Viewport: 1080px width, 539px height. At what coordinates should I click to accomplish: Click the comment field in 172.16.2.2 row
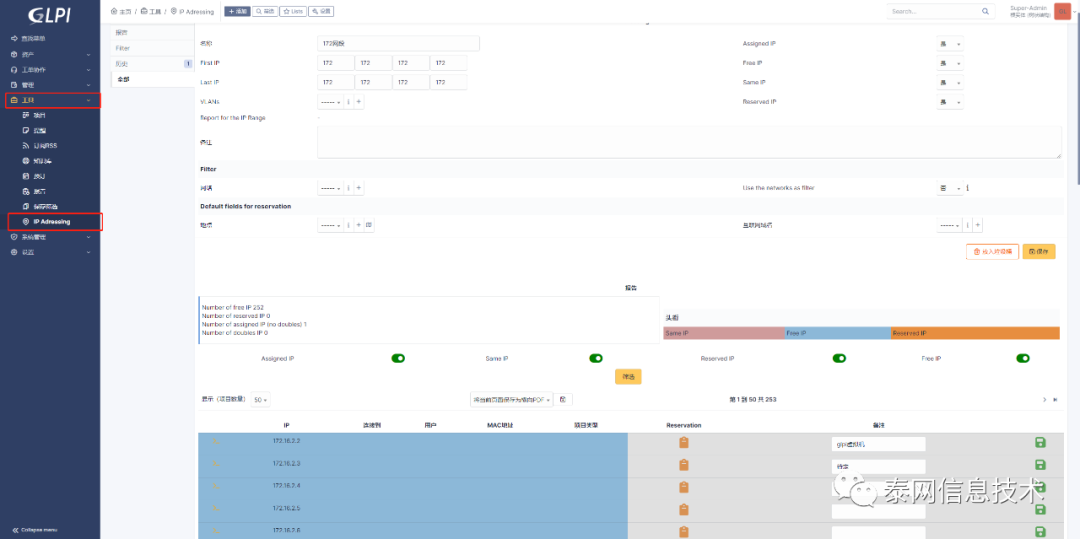pos(878,444)
